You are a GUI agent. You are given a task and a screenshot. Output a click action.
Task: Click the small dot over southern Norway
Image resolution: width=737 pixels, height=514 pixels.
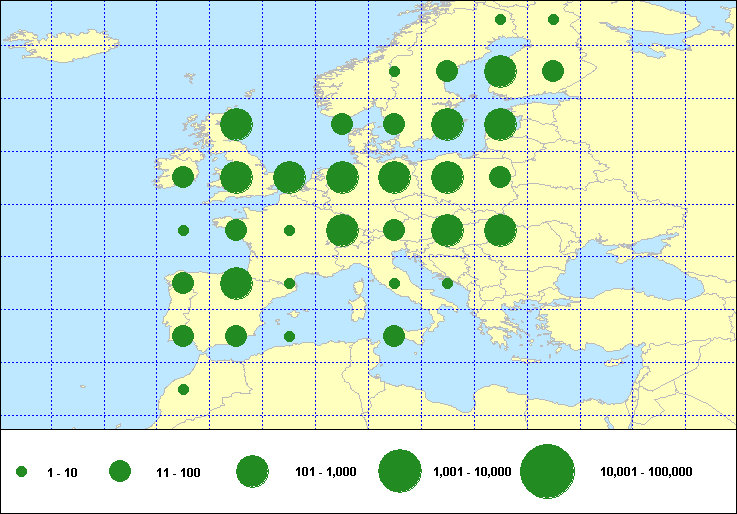click(x=394, y=71)
